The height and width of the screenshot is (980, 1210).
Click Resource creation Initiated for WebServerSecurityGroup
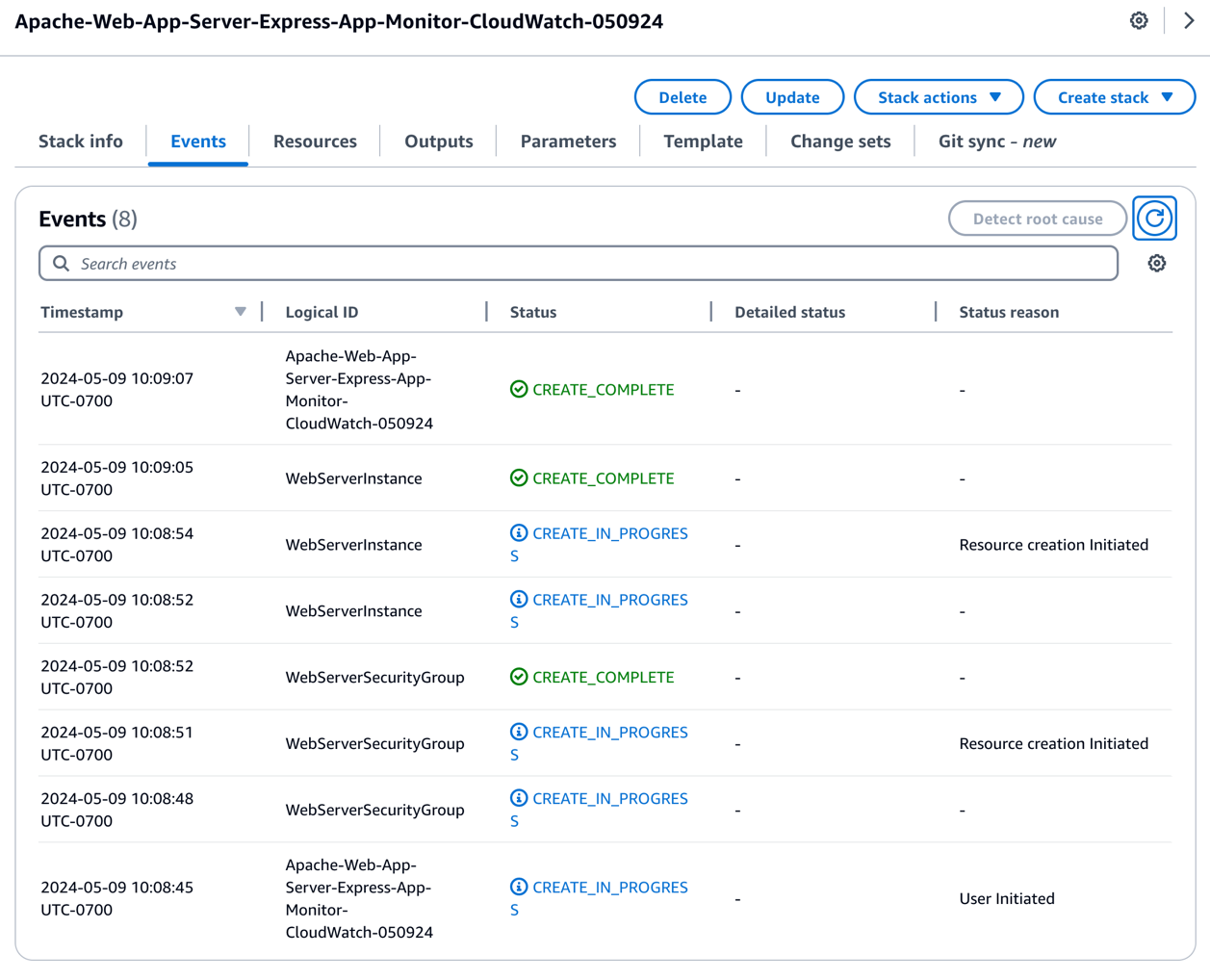pyautogui.click(x=1053, y=743)
